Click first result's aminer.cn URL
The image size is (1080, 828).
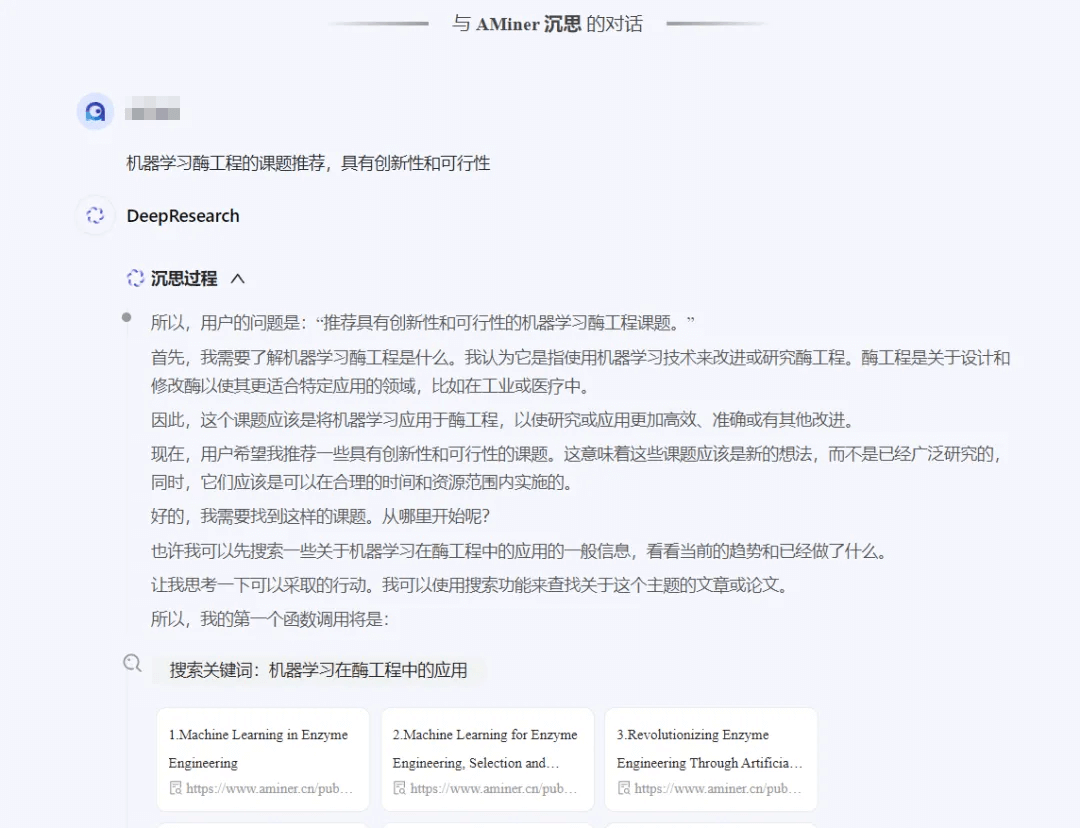(269, 789)
